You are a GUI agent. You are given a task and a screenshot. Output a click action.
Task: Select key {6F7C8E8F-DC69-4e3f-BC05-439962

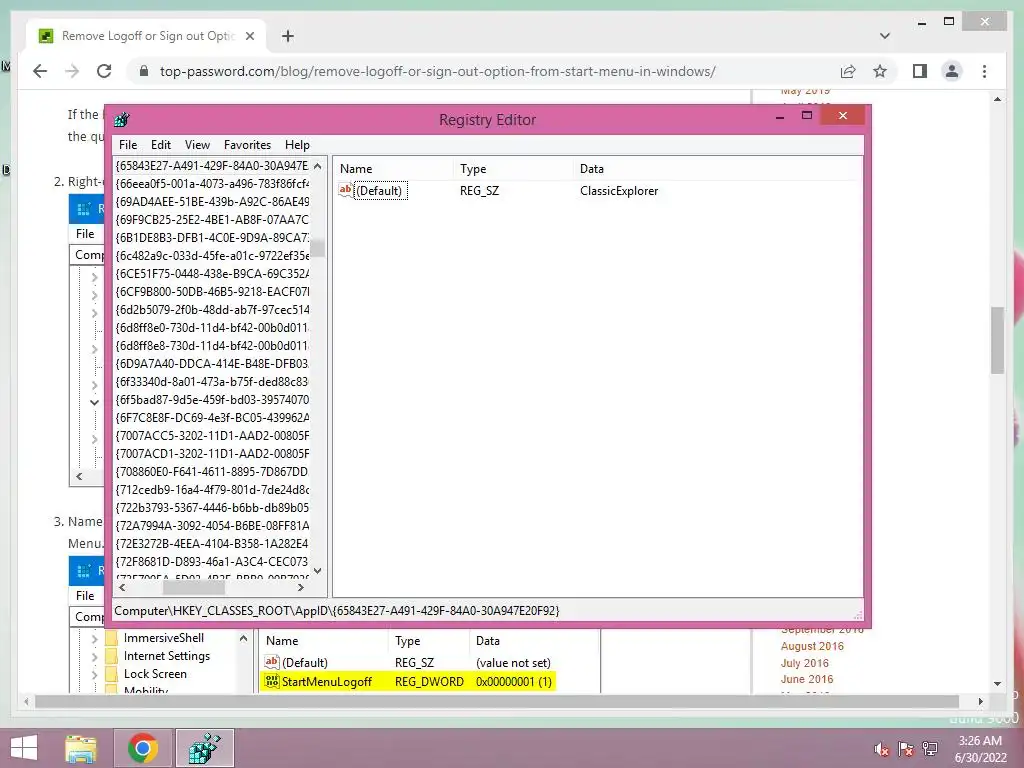click(212, 417)
